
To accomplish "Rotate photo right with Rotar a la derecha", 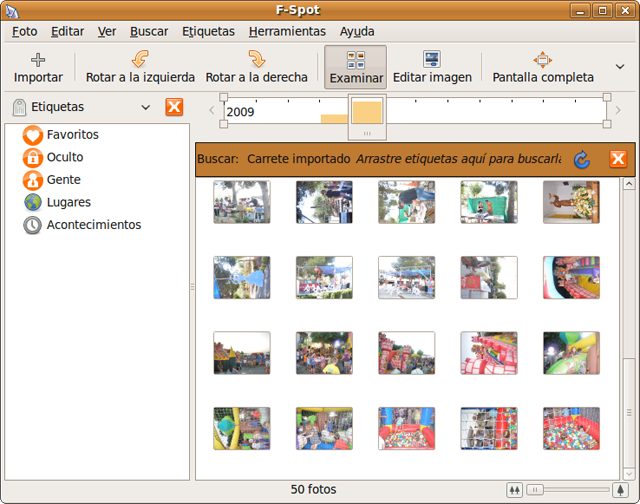I will click(256, 67).
